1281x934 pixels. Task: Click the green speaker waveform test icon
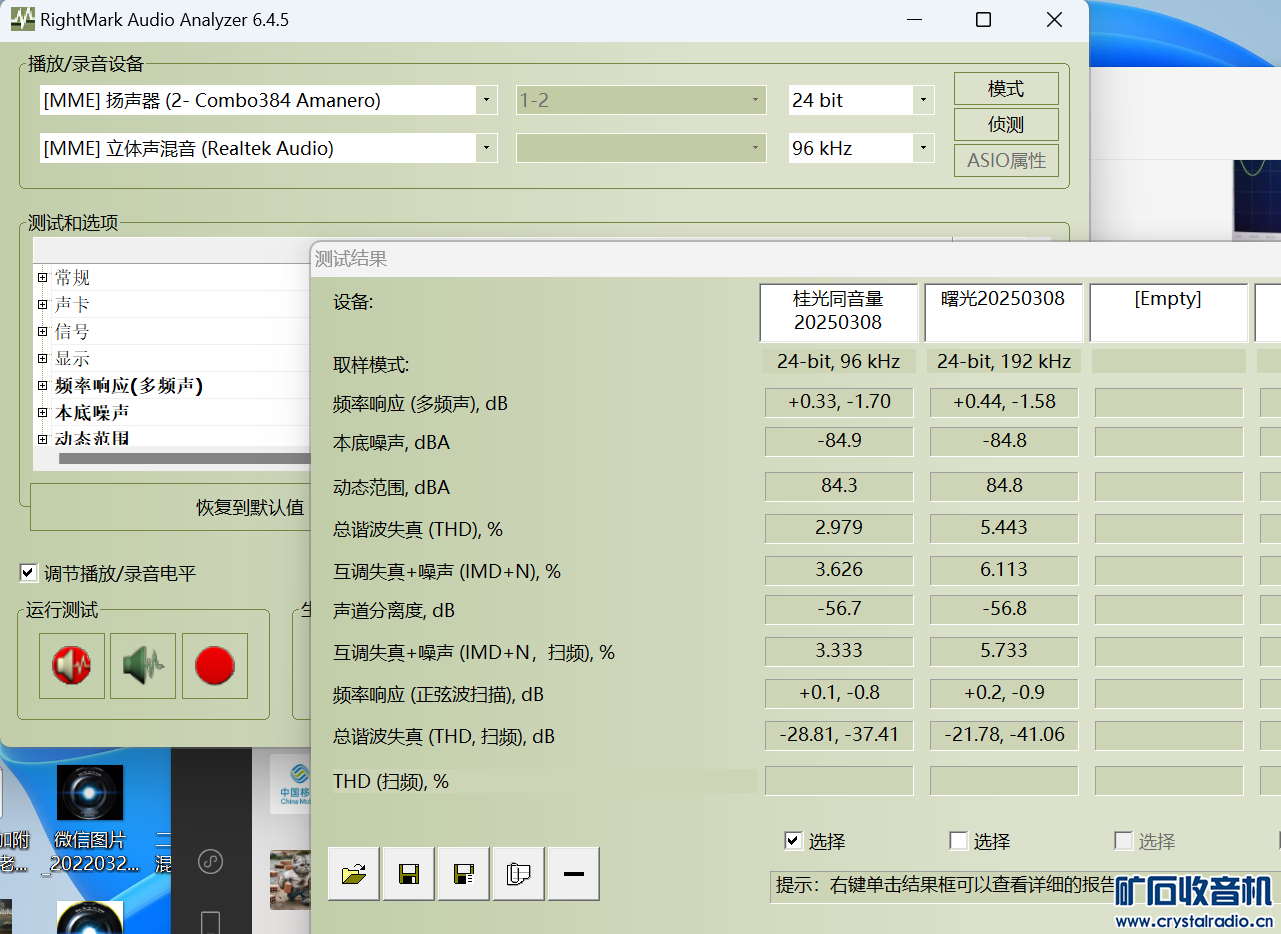(x=143, y=665)
